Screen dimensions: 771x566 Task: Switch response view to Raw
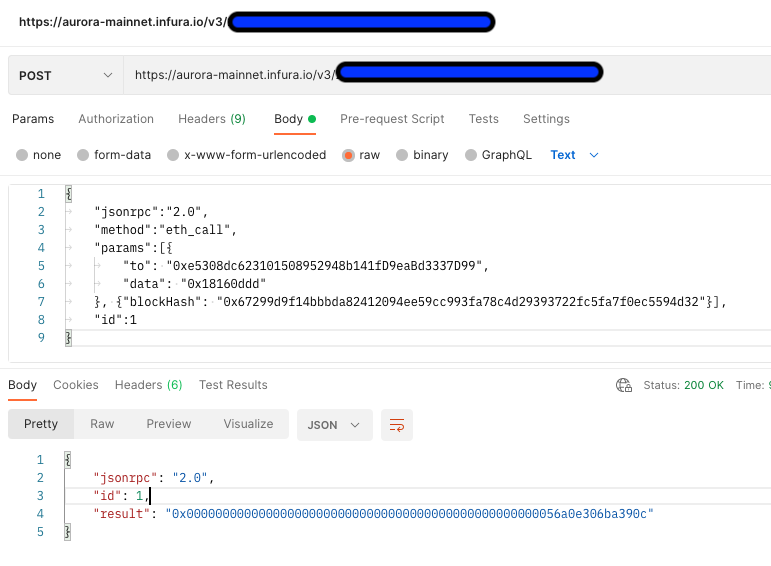point(102,424)
